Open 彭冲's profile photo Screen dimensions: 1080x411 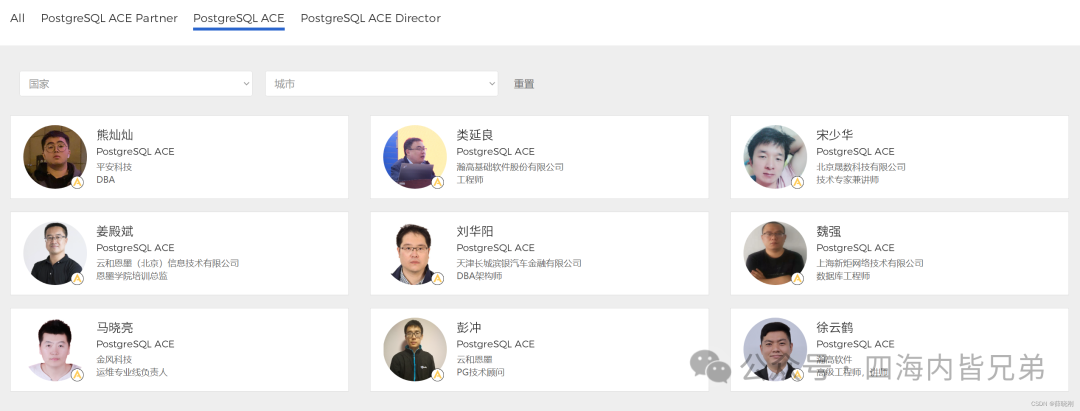[x=415, y=349]
